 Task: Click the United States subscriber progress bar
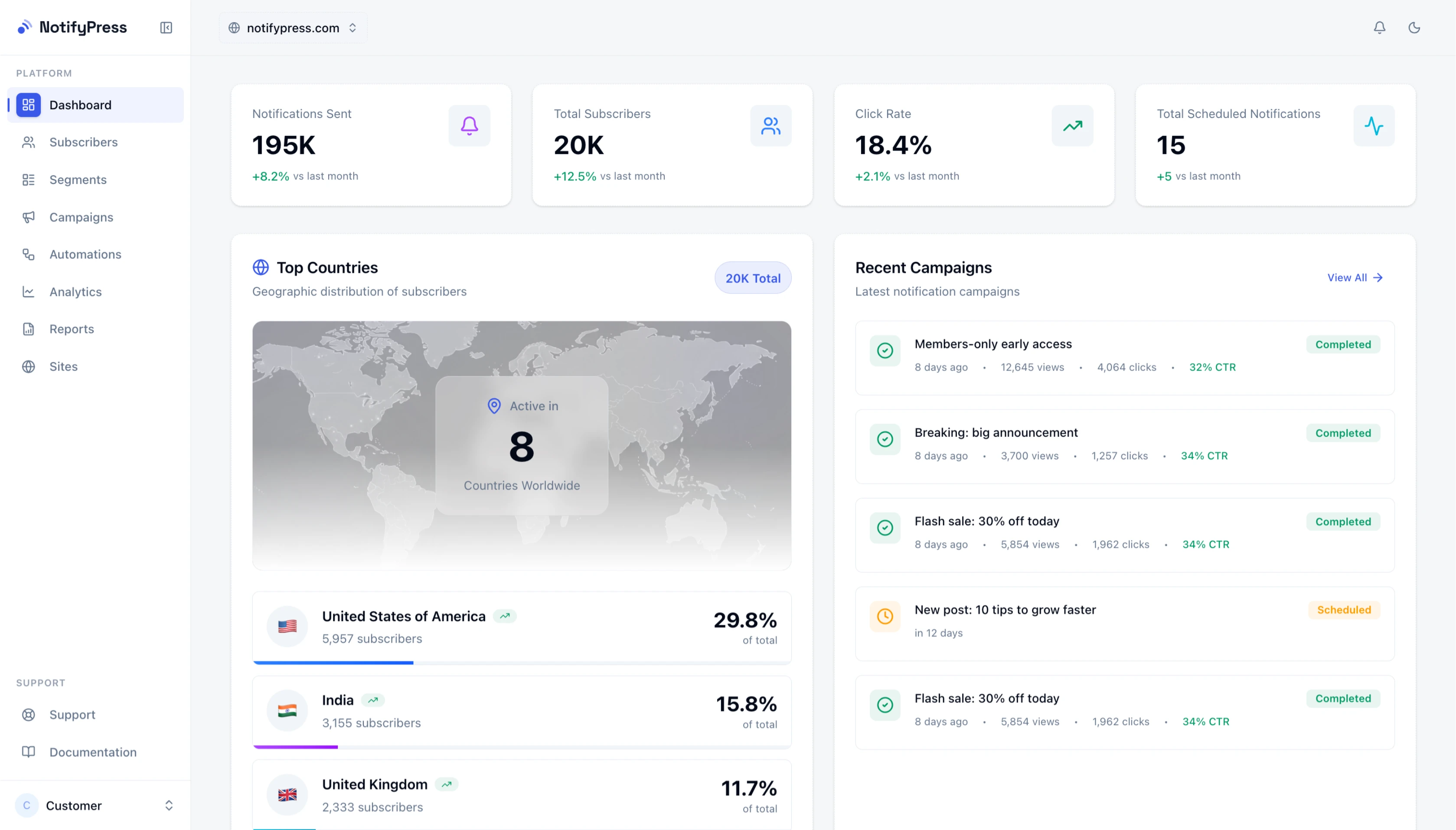click(x=522, y=663)
